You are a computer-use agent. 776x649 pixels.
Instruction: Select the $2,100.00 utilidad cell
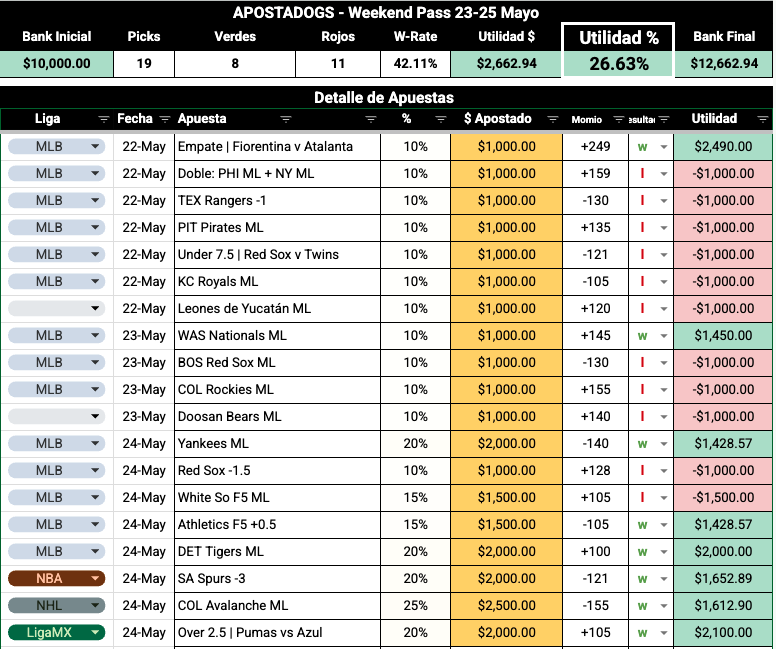click(x=723, y=632)
